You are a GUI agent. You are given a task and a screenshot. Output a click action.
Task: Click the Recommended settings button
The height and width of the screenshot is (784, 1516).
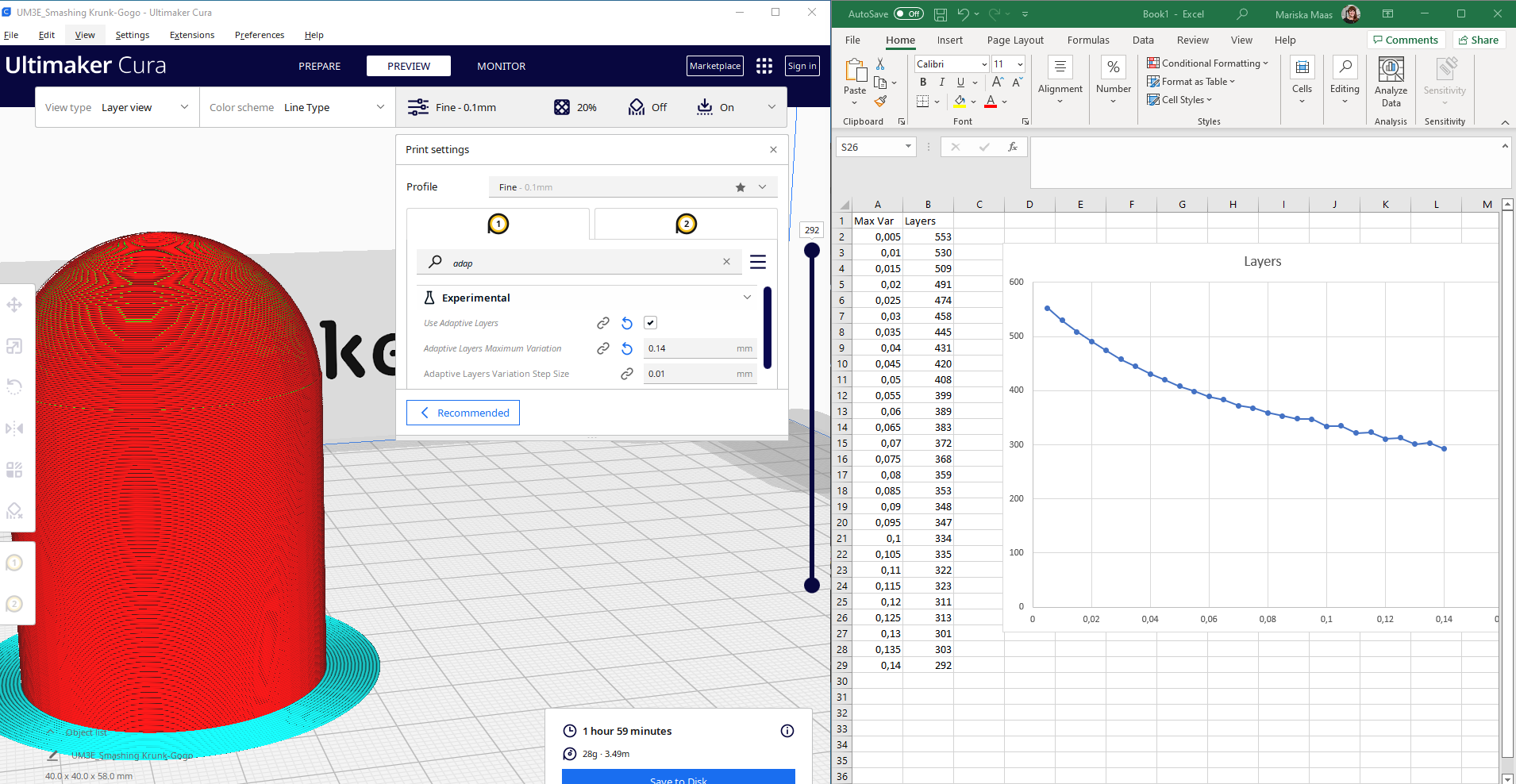click(x=463, y=412)
